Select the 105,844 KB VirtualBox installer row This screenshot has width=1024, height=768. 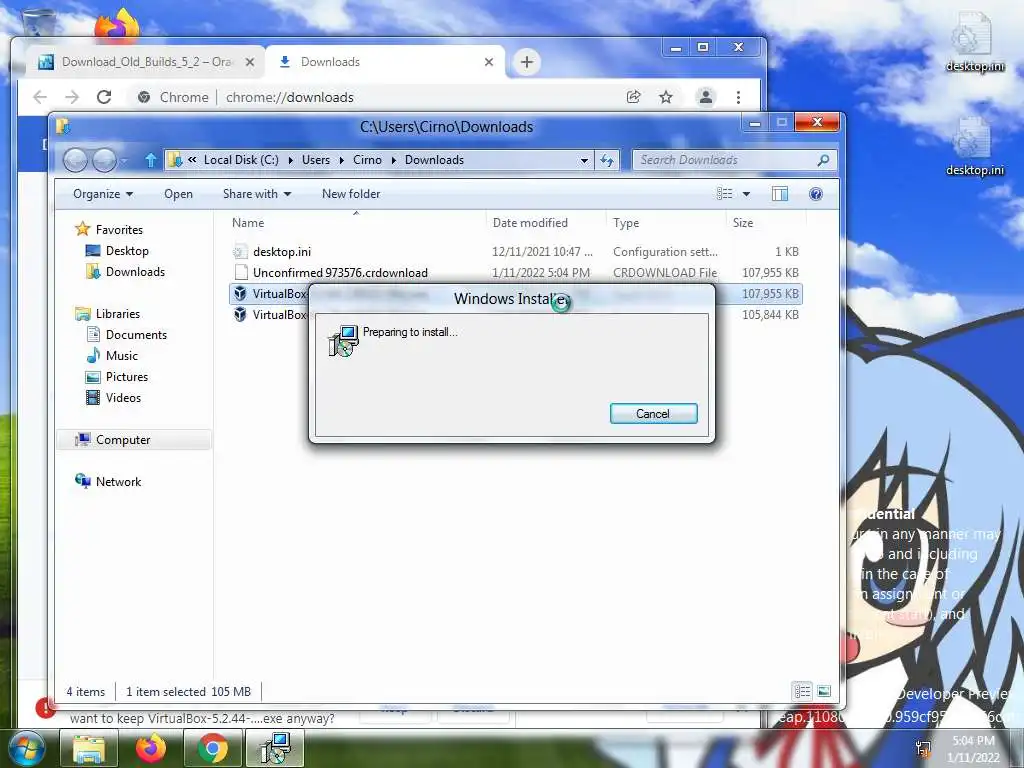click(x=269, y=315)
